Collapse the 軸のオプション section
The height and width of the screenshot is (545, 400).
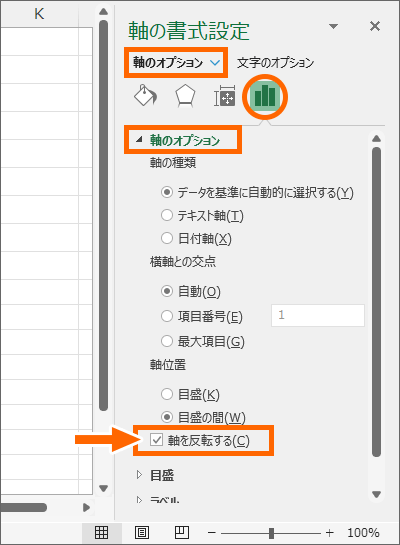139,139
